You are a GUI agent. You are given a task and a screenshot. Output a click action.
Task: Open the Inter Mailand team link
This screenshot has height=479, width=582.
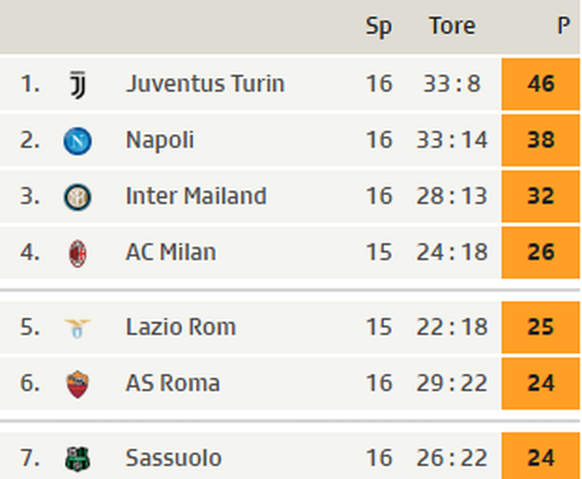(196, 196)
